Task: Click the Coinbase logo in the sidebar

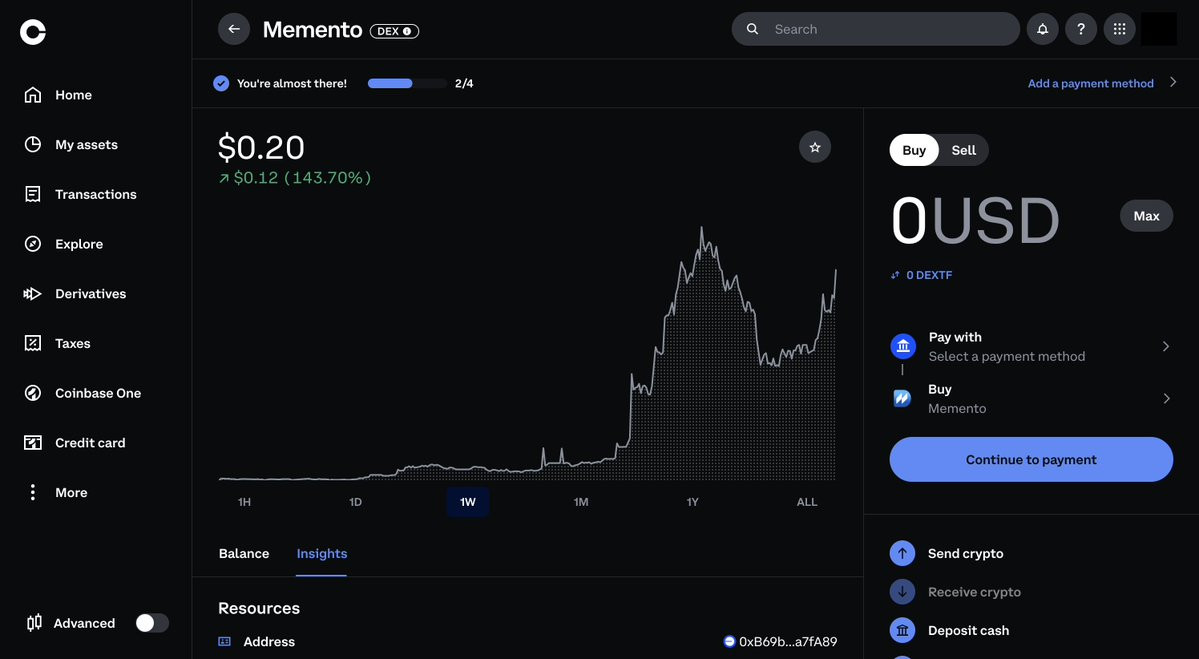Action: click(33, 31)
